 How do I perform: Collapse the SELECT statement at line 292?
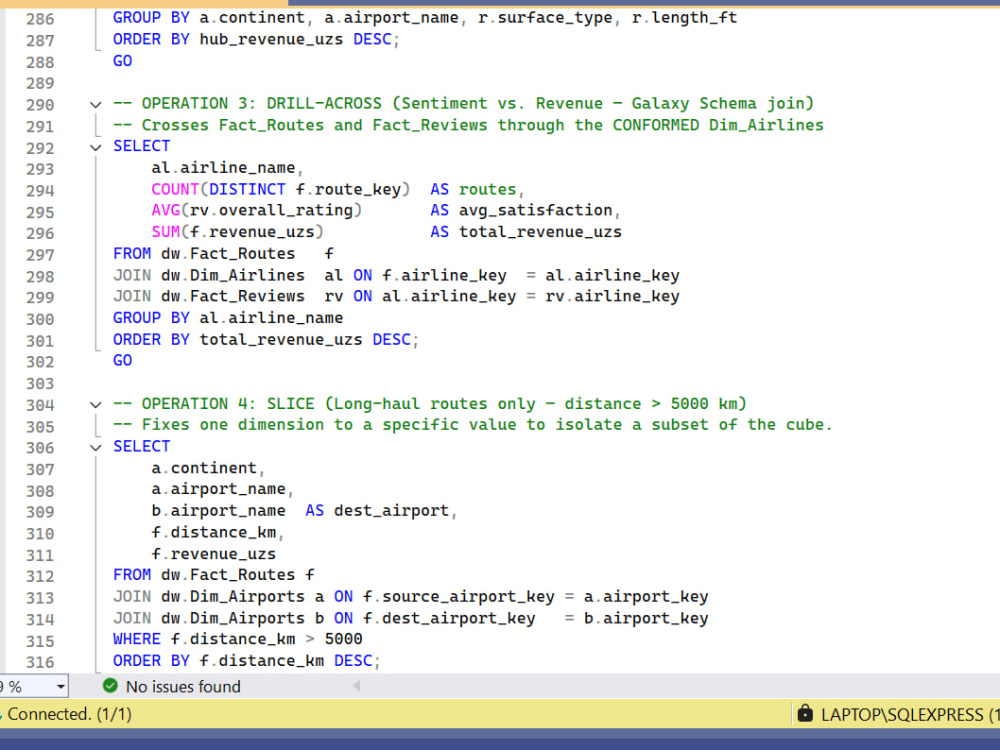tap(96, 147)
